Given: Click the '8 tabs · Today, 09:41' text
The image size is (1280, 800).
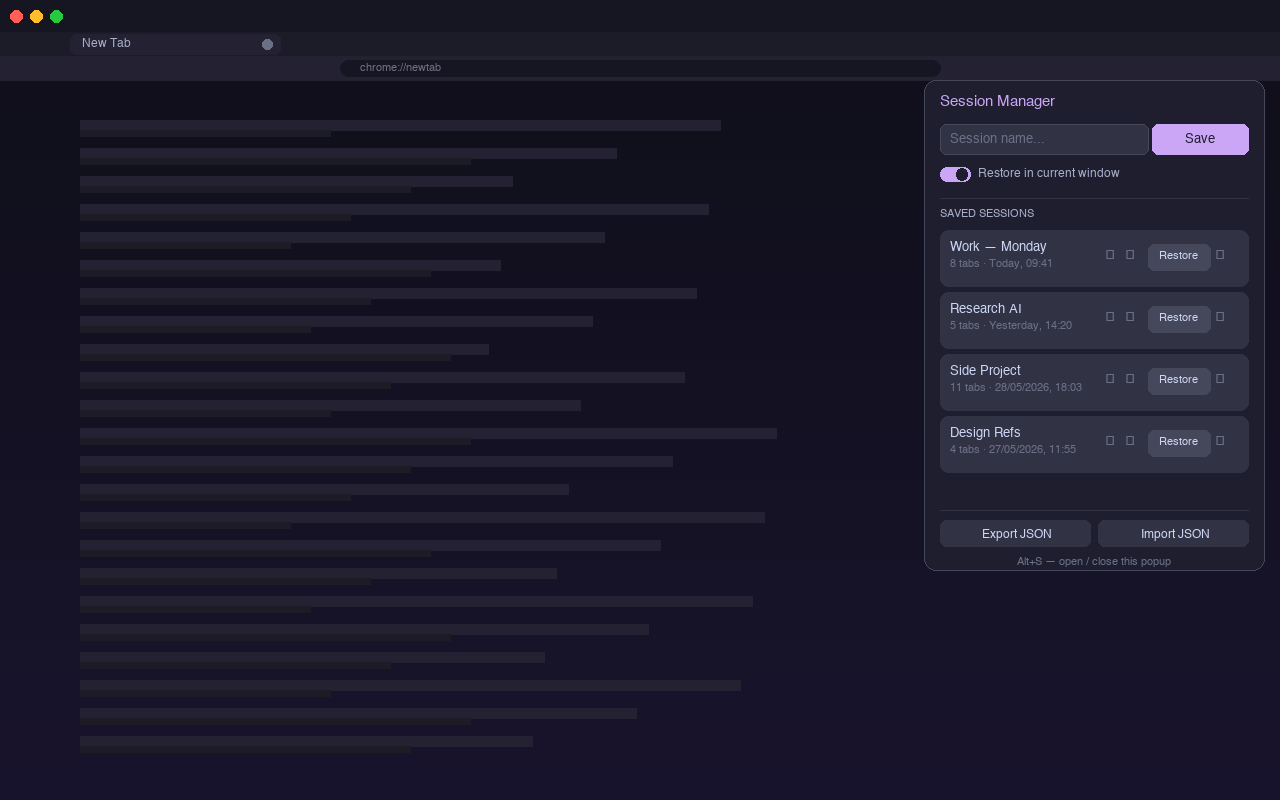Looking at the screenshot, I should (1001, 264).
